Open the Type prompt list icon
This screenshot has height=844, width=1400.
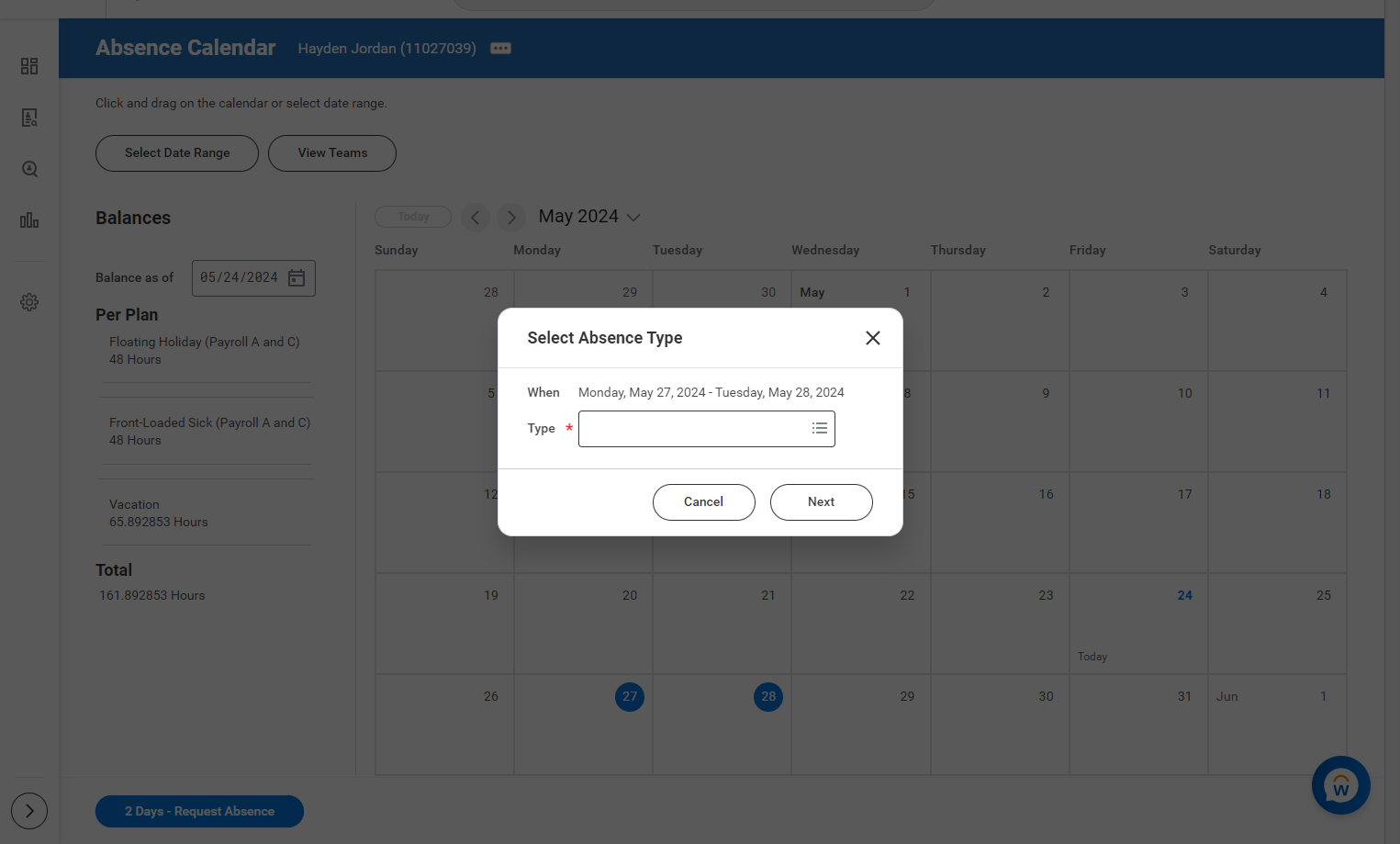820,429
